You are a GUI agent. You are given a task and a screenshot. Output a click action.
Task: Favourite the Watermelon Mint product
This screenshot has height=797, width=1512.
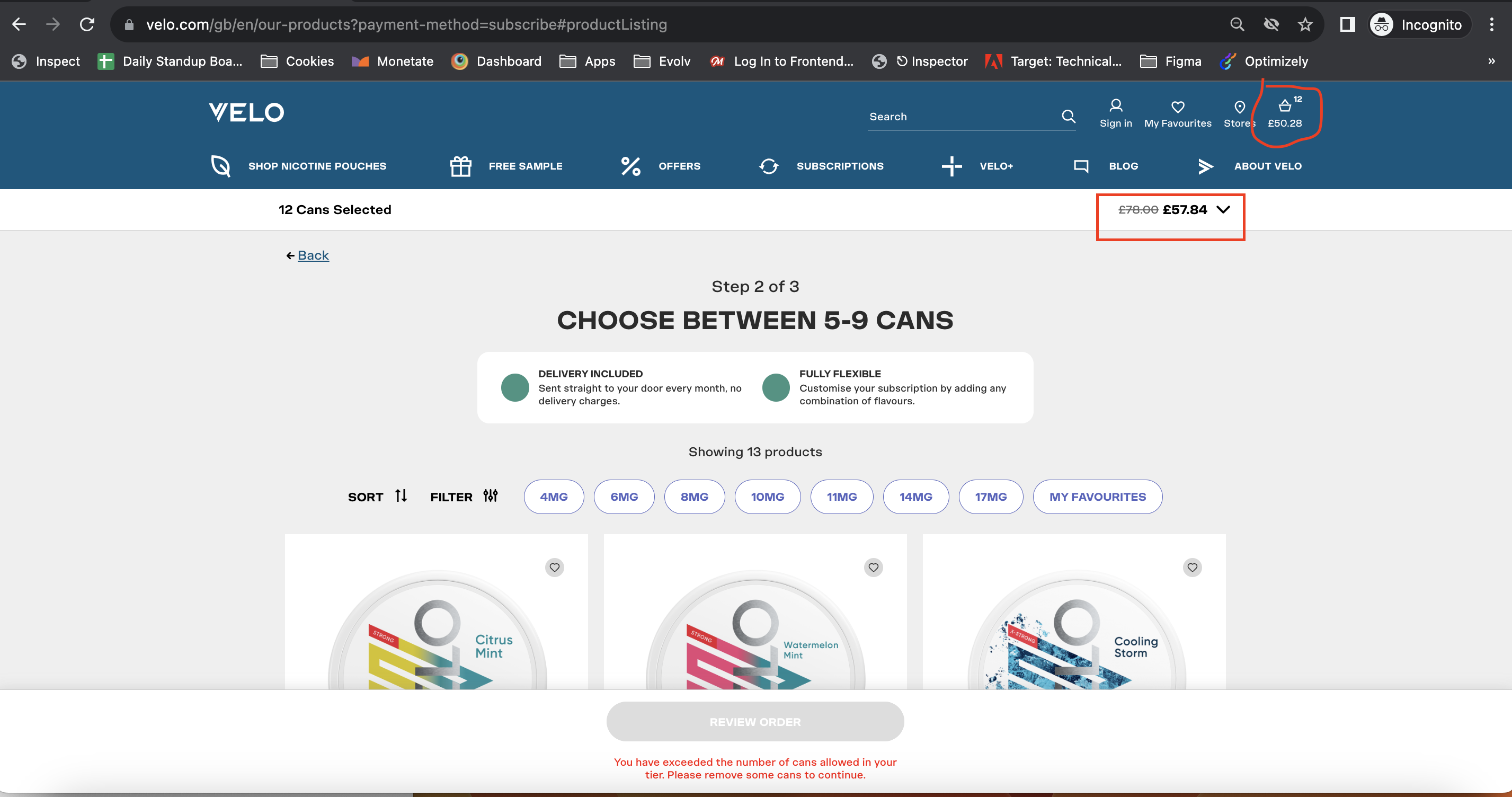(873, 568)
